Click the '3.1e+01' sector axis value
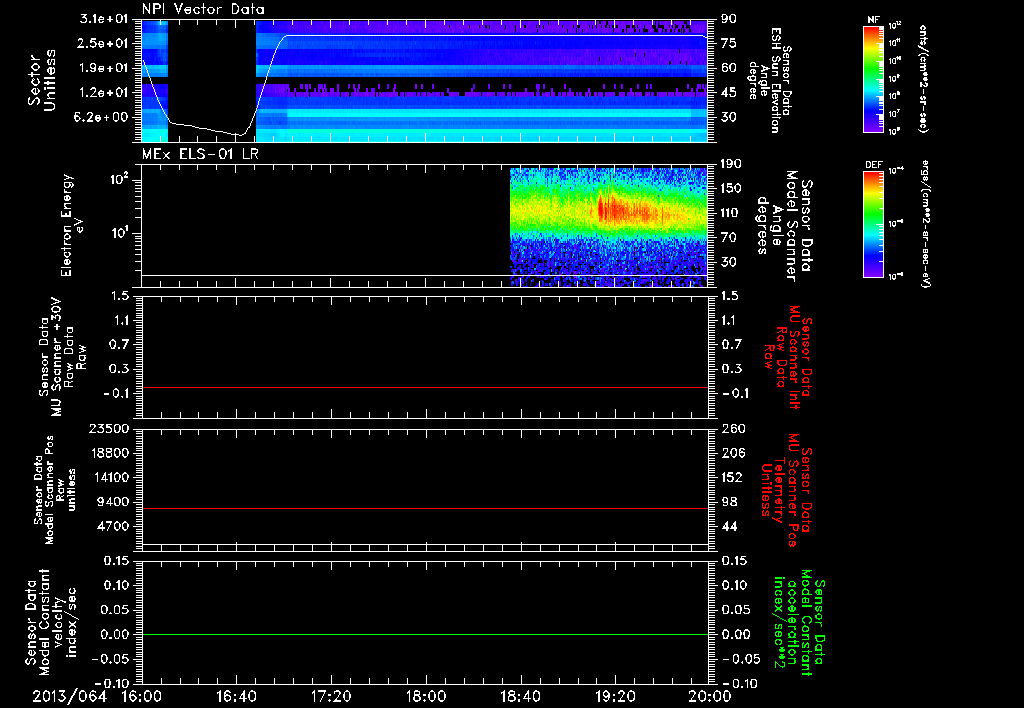The height and width of the screenshot is (708, 1024). point(106,19)
